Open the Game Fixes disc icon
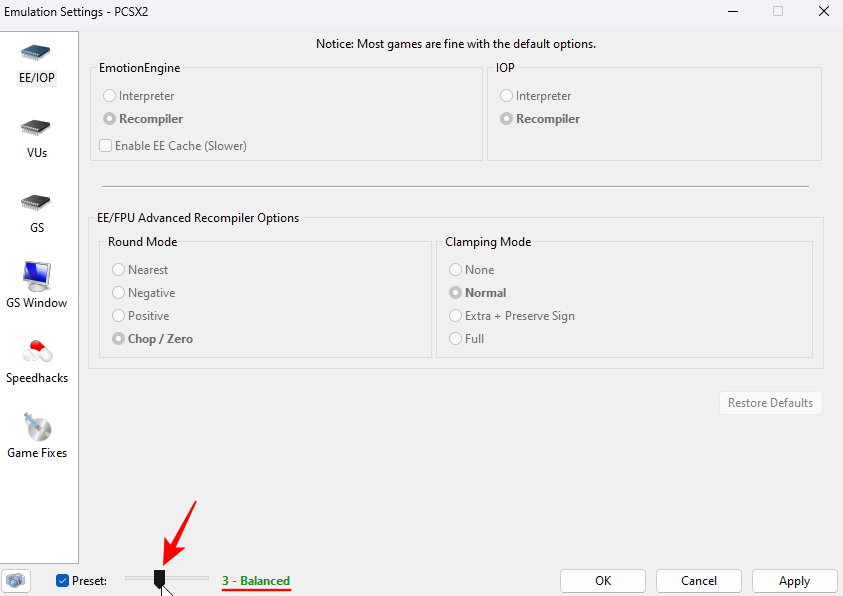 coord(37,427)
